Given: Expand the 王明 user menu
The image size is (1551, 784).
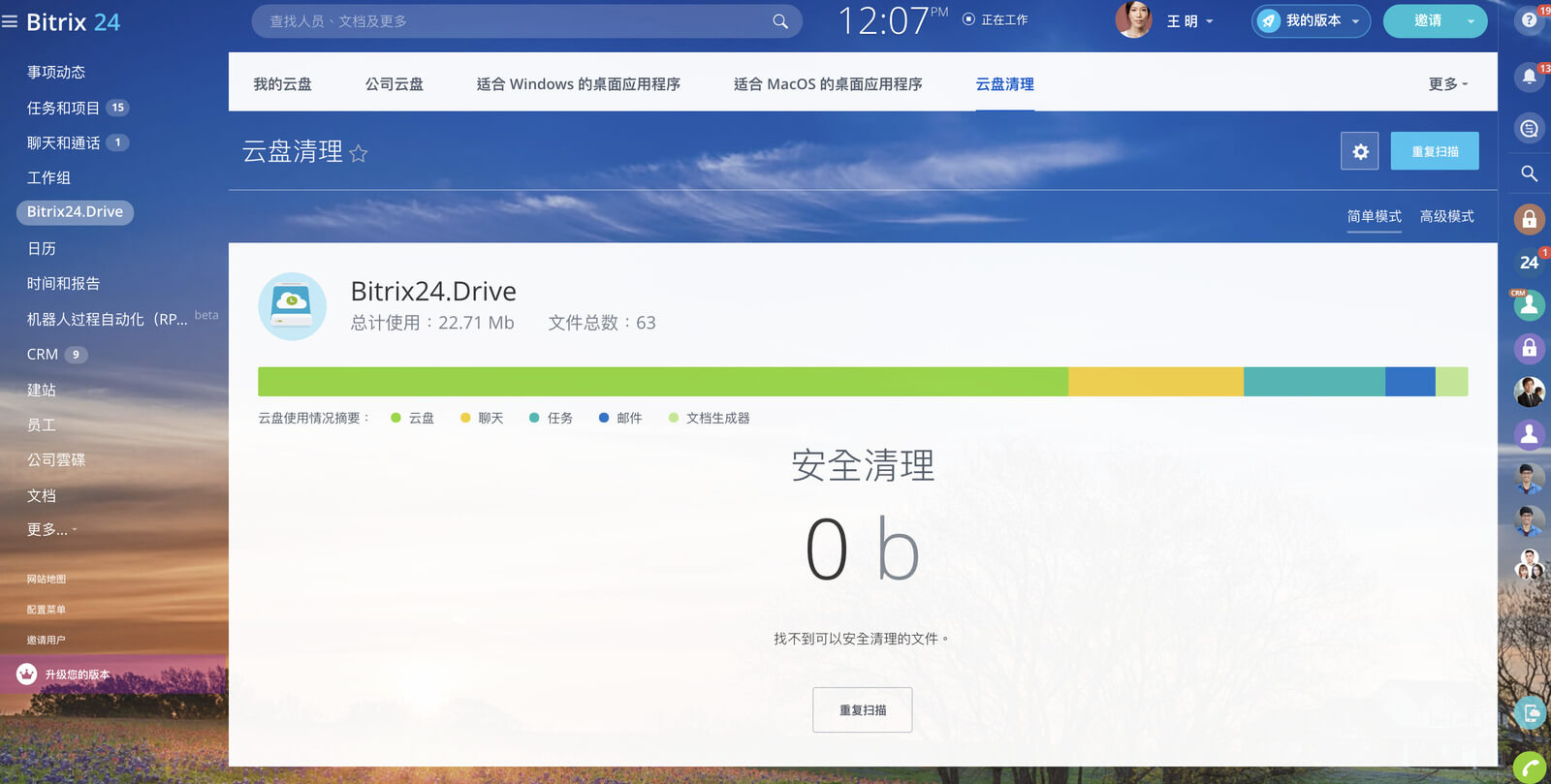Looking at the screenshot, I should [x=1189, y=21].
